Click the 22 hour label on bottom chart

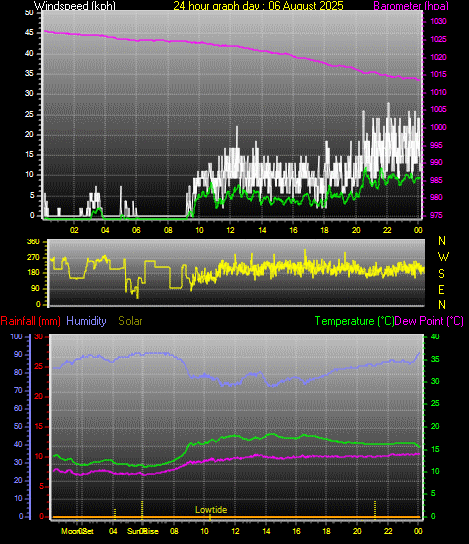point(388,531)
